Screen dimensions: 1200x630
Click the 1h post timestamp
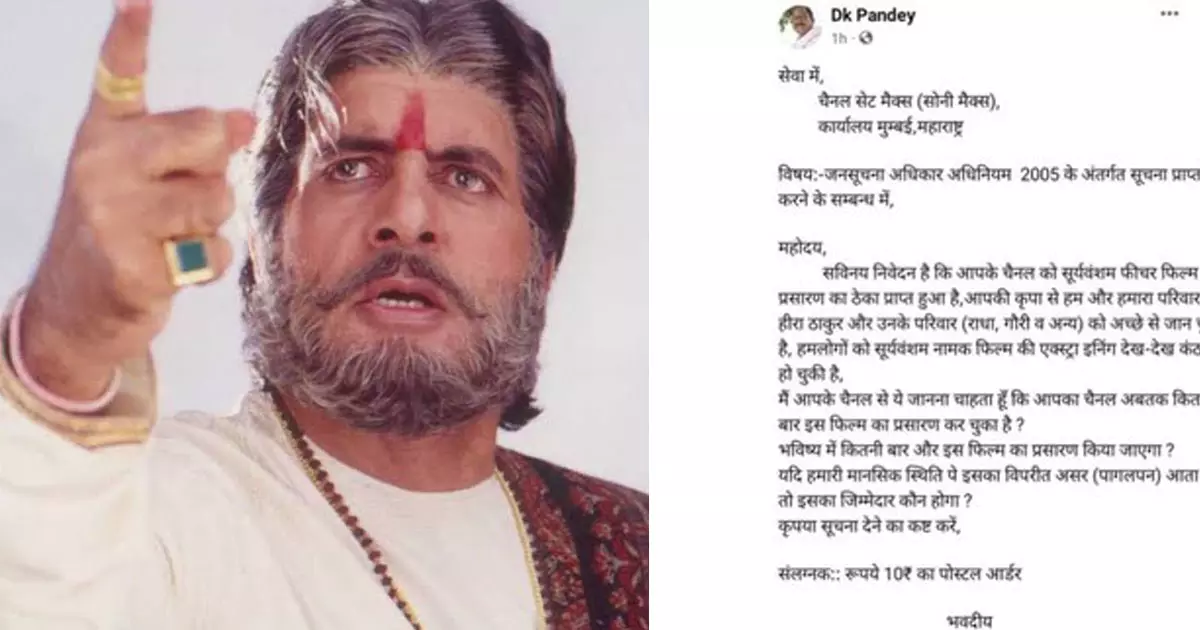click(839, 37)
